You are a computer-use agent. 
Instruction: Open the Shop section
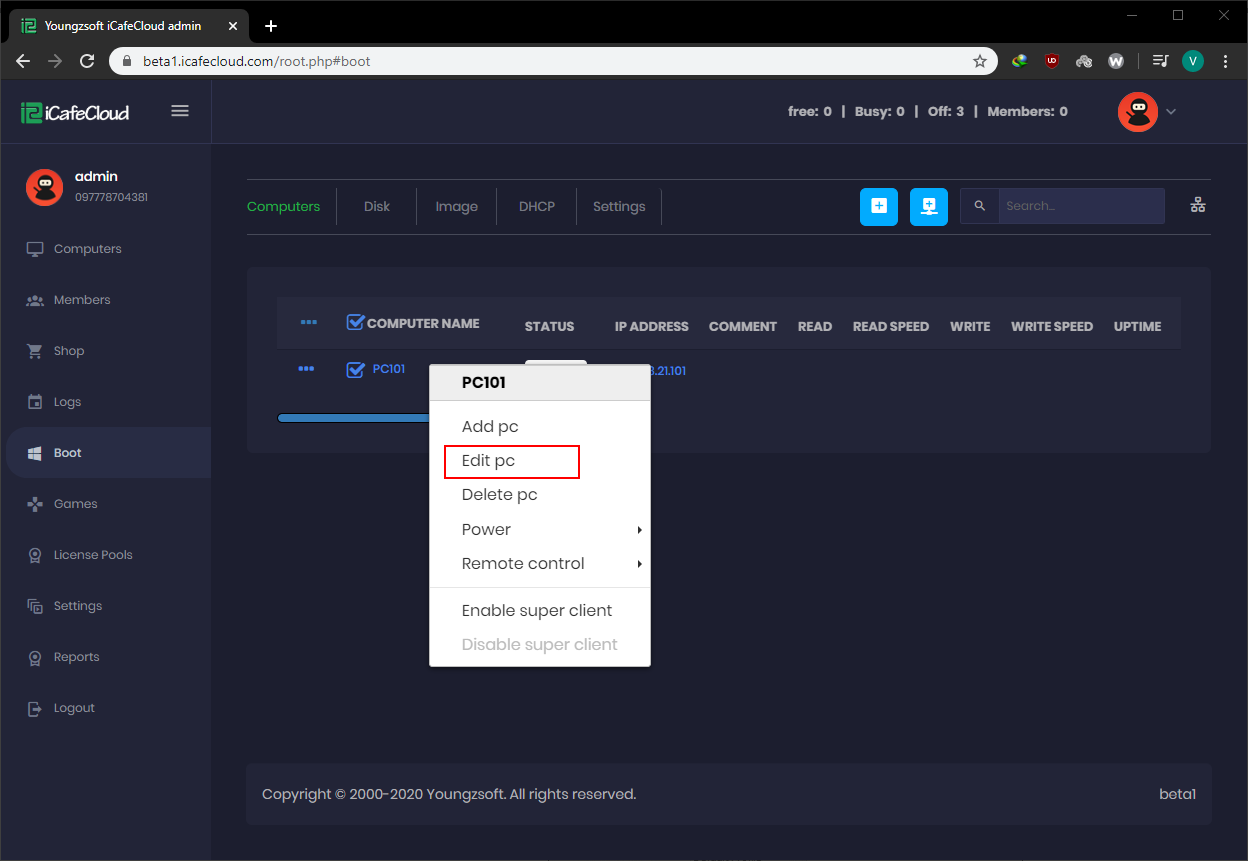(x=68, y=350)
